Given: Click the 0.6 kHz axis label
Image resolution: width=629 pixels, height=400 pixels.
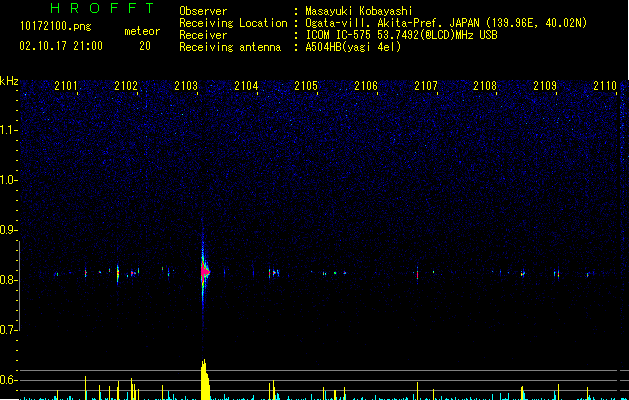Looking at the screenshot, I should click(x=8, y=380).
